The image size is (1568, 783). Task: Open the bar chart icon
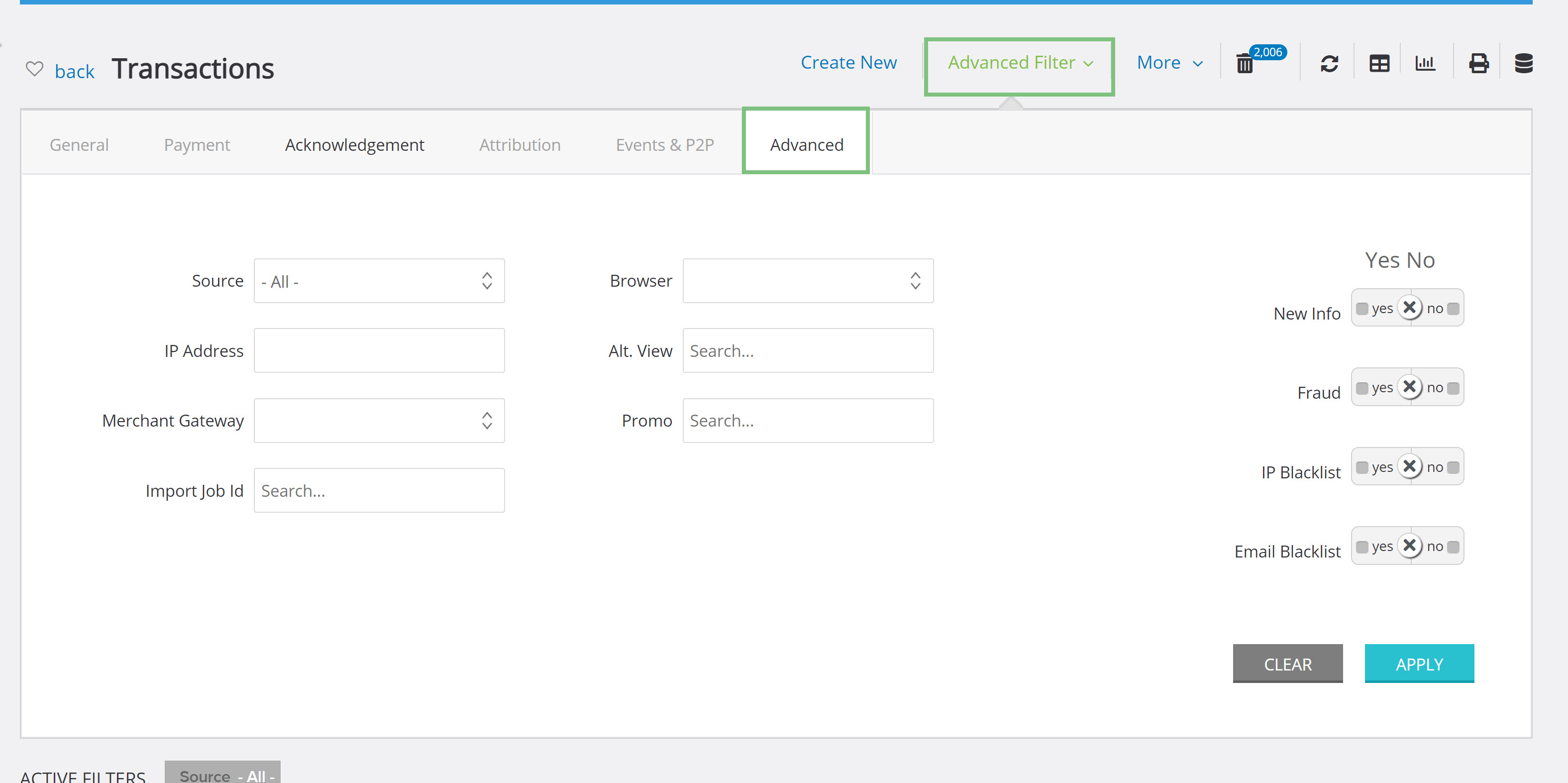pyautogui.click(x=1425, y=63)
